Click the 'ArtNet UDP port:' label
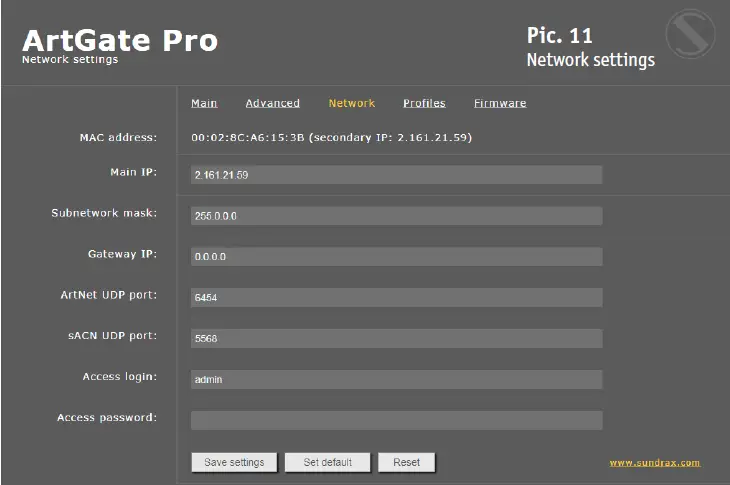The image size is (730, 485). (109, 295)
